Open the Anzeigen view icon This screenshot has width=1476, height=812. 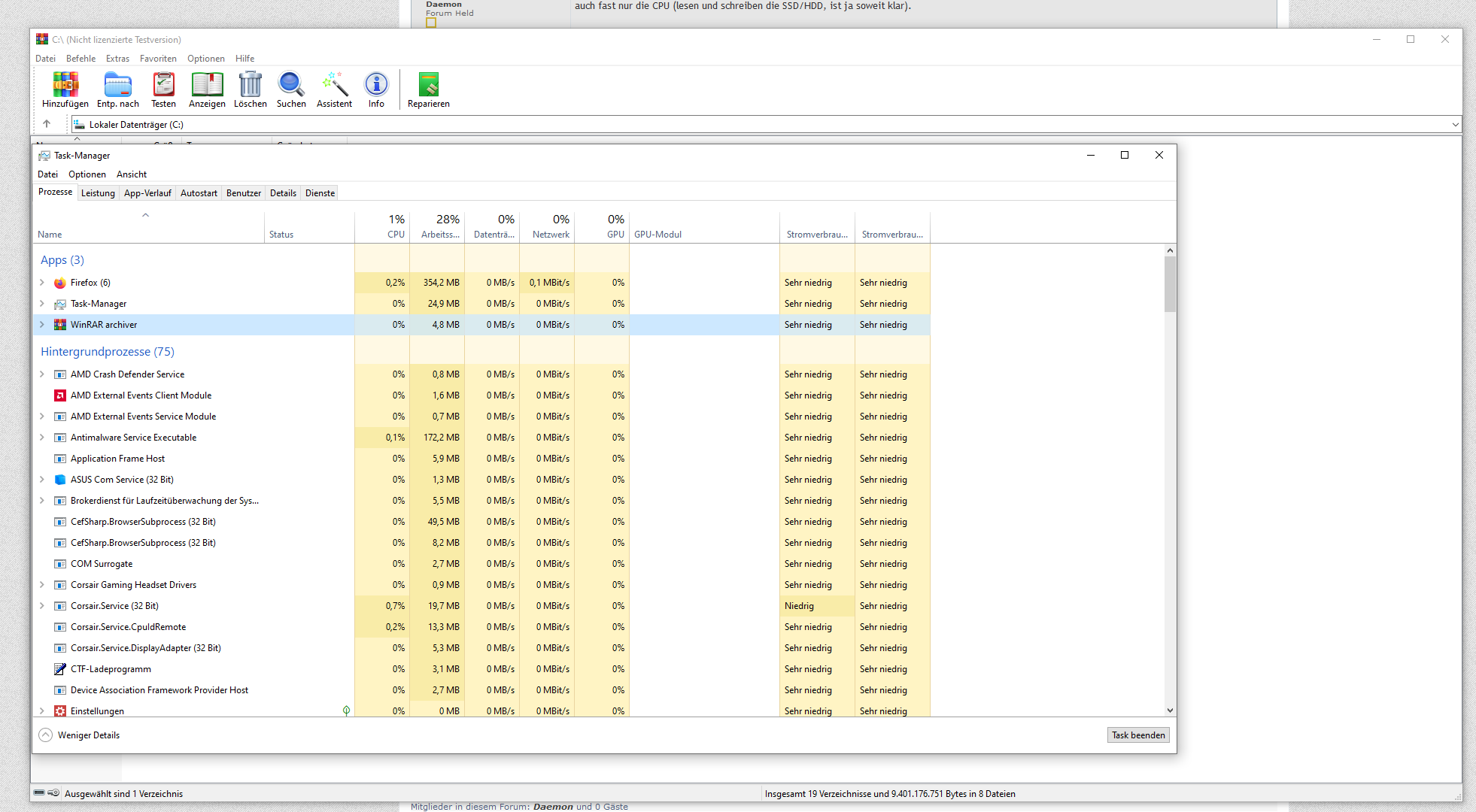pos(207,85)
